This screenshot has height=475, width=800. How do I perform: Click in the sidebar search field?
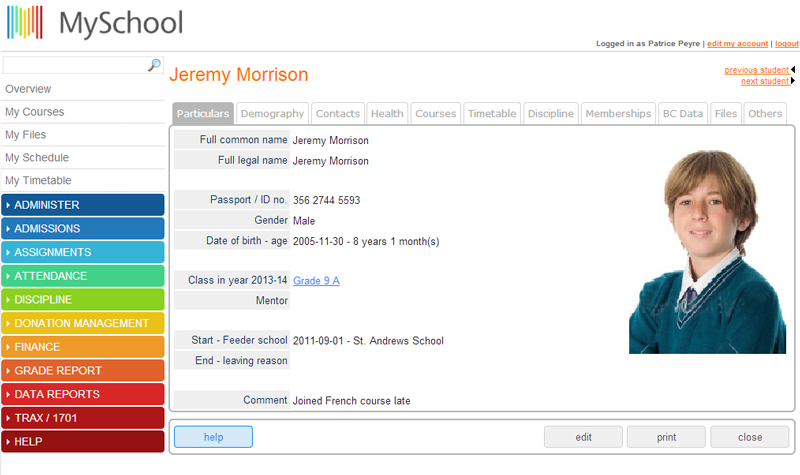(76, 65)
